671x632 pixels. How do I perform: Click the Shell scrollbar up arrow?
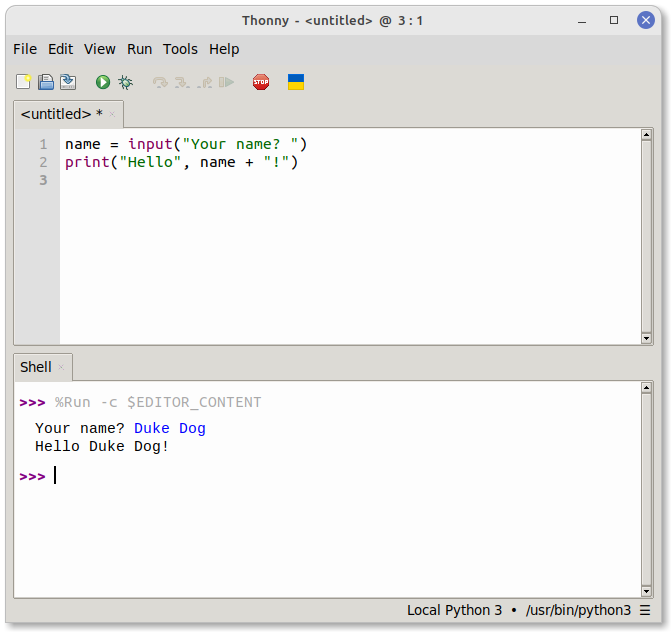click(646, 388)
